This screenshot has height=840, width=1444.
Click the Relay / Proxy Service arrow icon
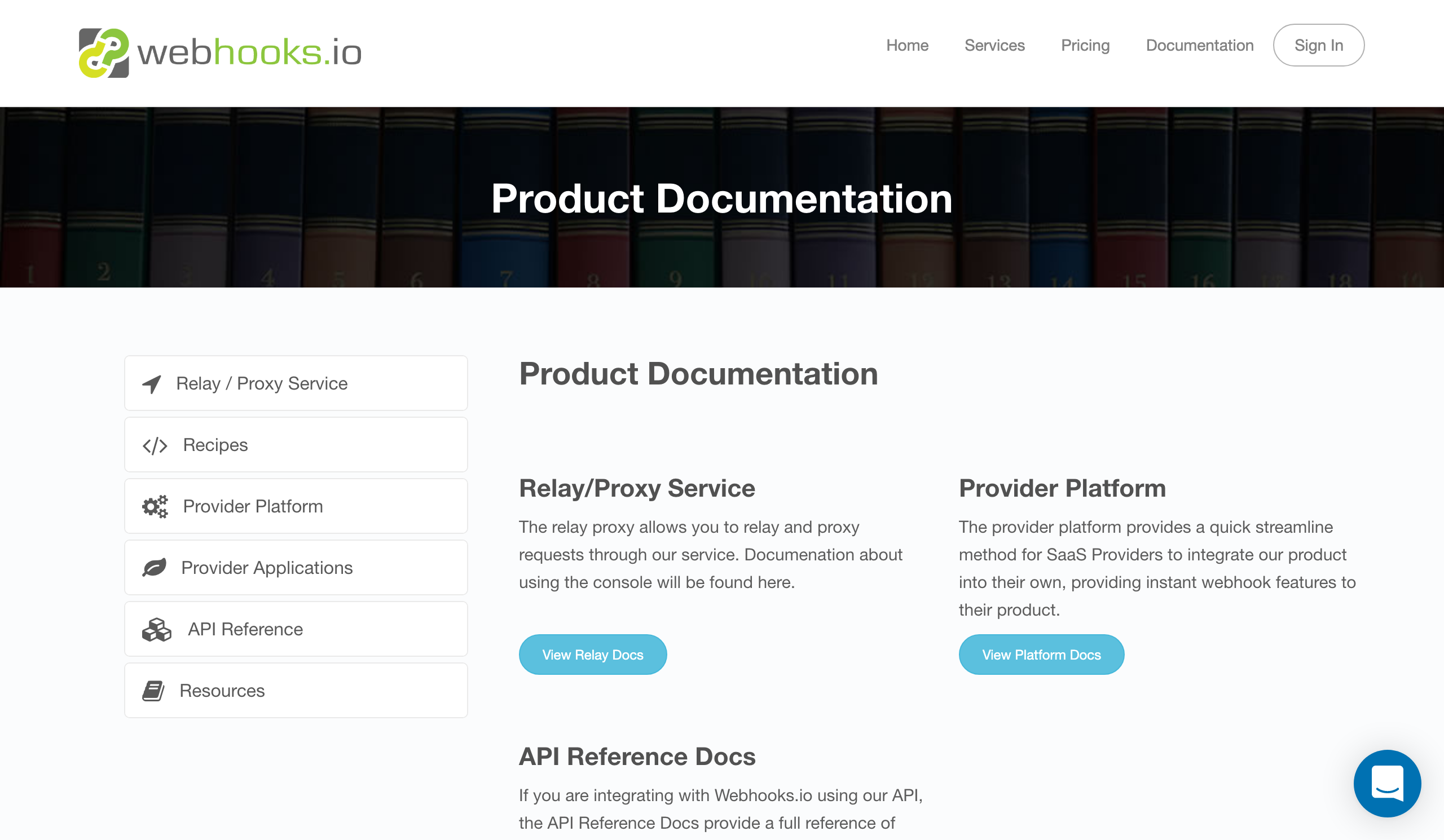(152, 384)
